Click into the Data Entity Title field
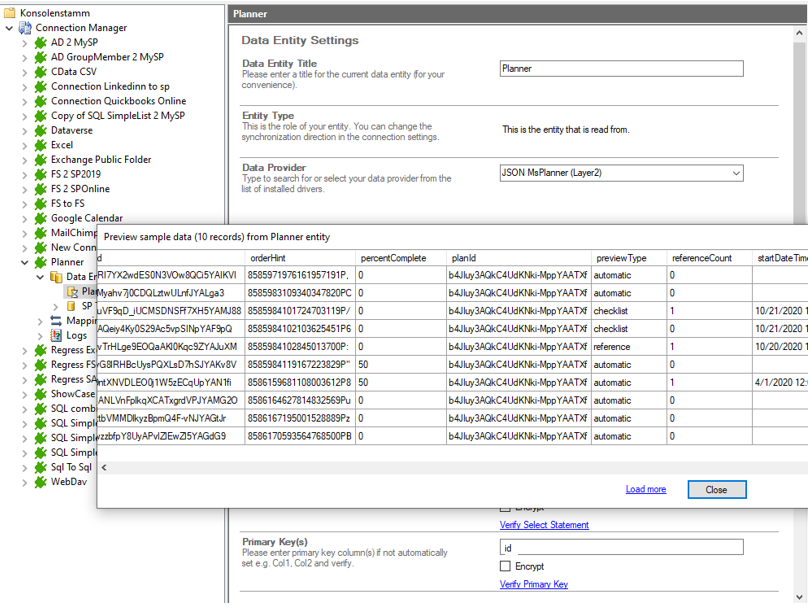Image resolution: width=809 pixels, height=608 pixels. 621,69
